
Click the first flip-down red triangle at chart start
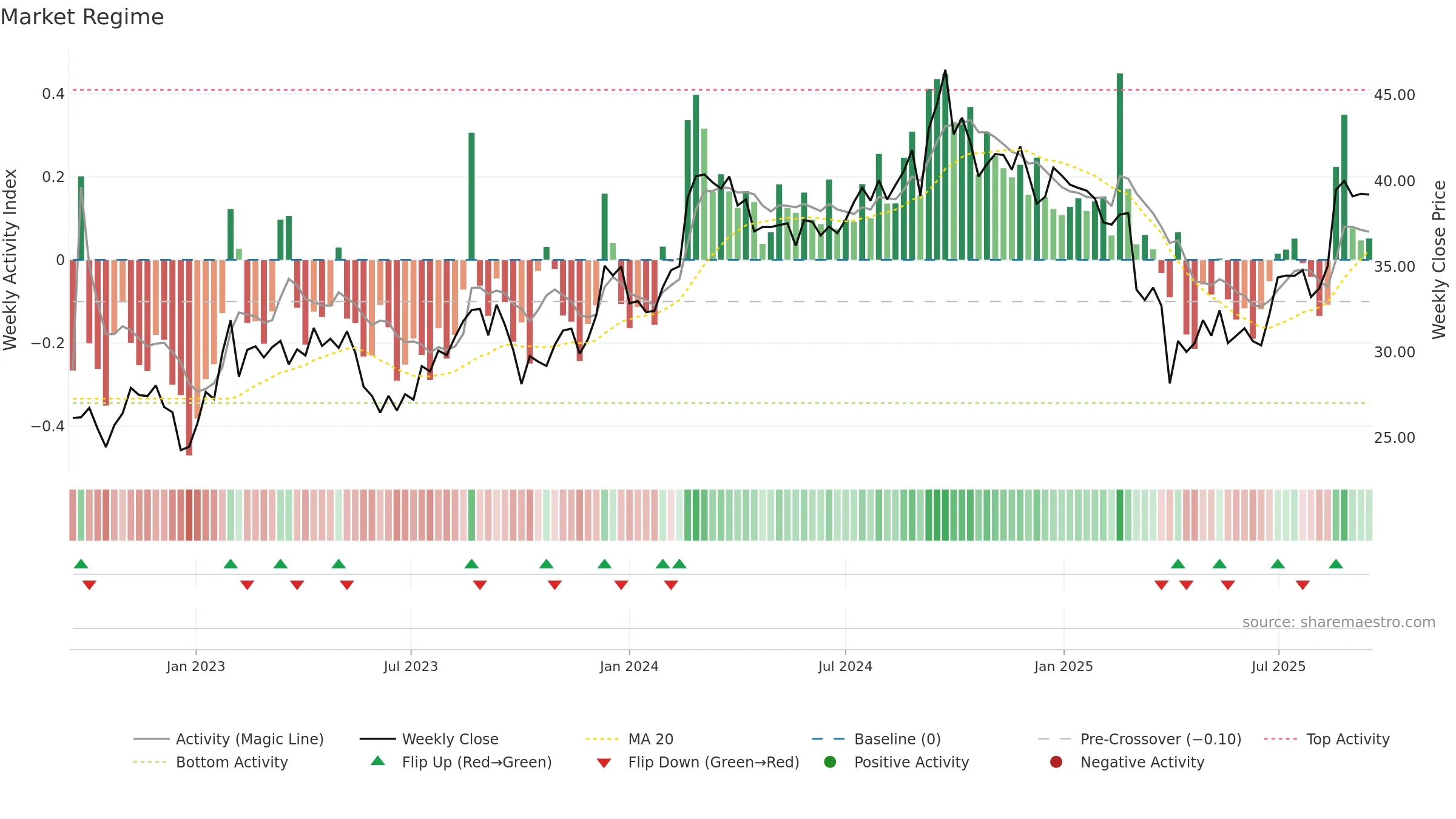(x=89, y=585)
